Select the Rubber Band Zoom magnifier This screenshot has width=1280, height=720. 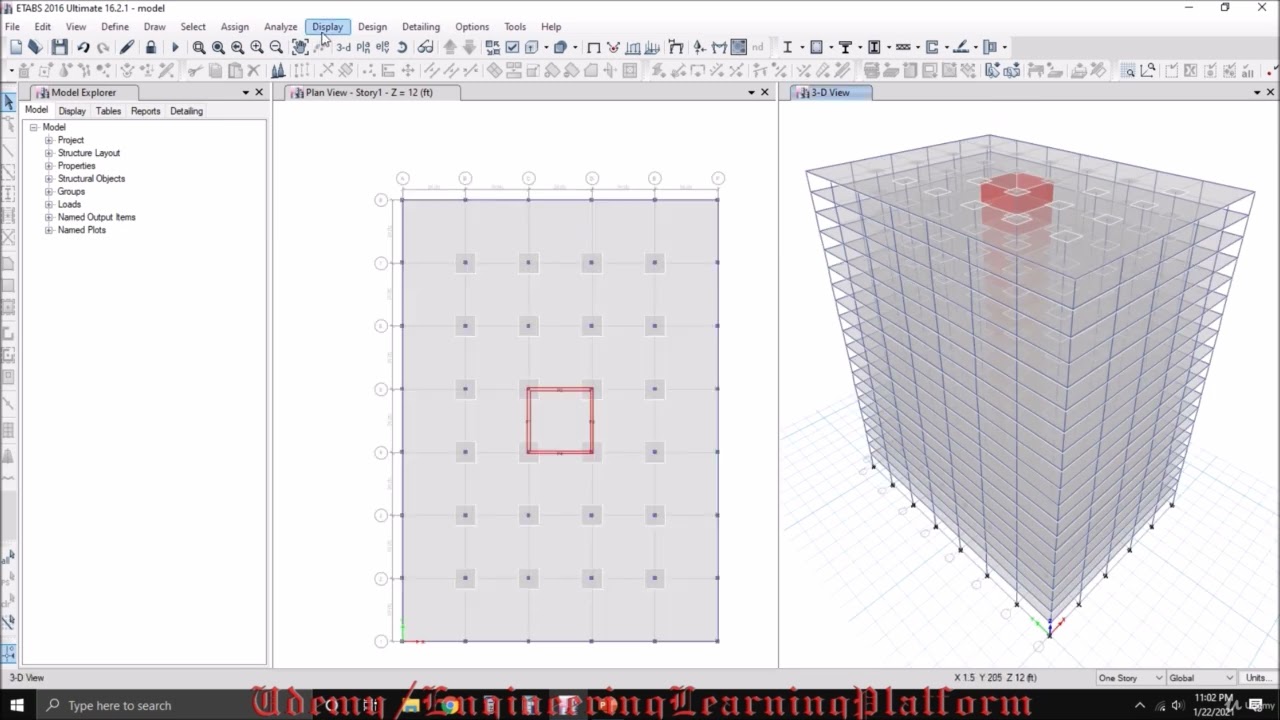(x=199, y=47)
